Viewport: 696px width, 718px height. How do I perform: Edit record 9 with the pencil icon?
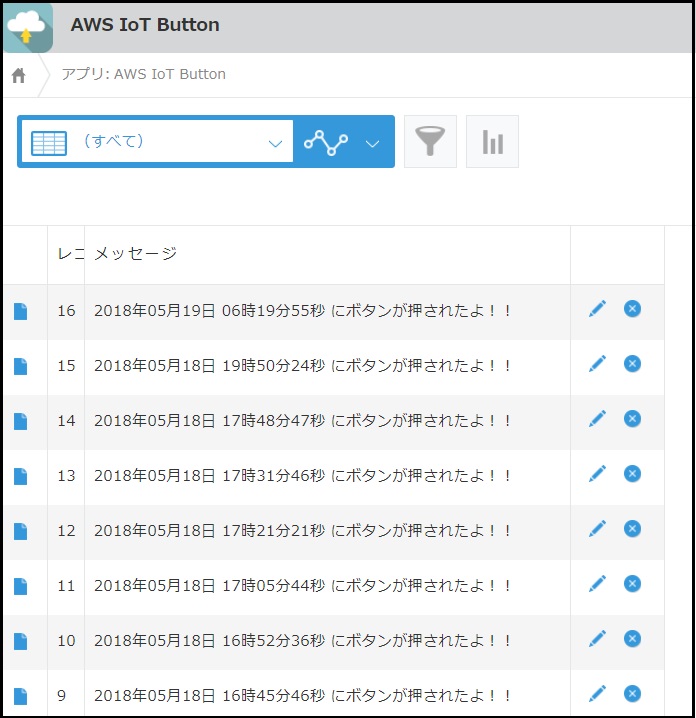(597, 693)
